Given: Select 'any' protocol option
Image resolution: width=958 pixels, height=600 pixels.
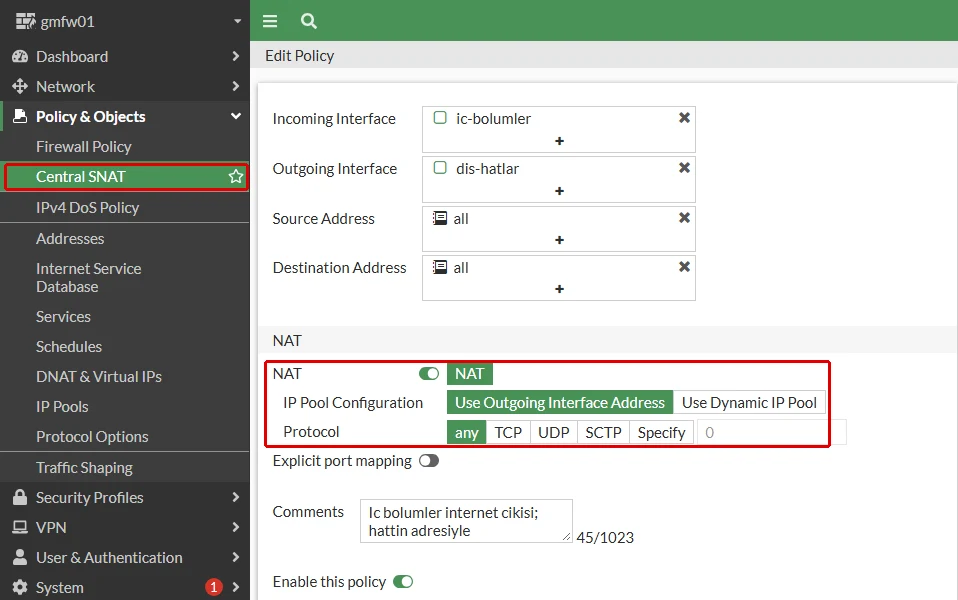Looking at the screenshot, I should point(467,433).
